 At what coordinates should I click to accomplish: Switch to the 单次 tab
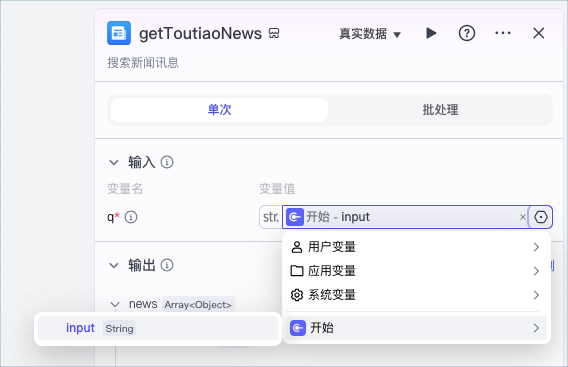point(220,110)
